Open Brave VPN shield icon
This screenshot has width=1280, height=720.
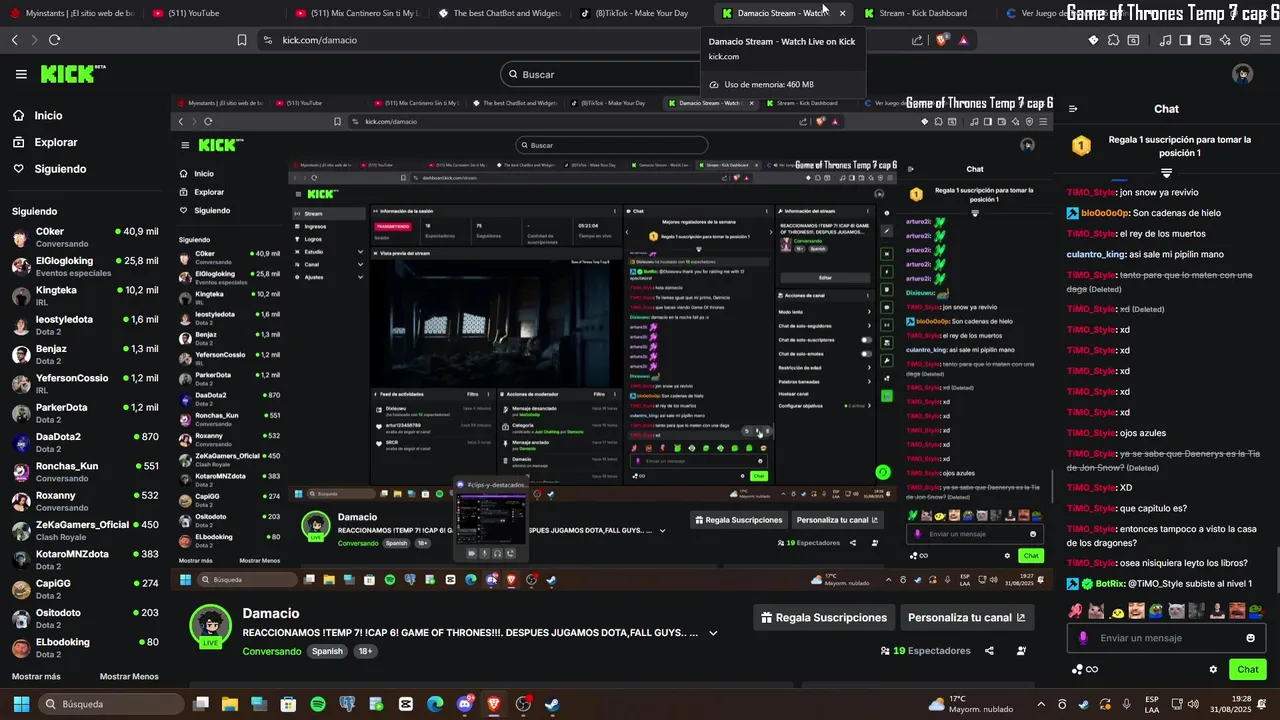point(1245,40)
